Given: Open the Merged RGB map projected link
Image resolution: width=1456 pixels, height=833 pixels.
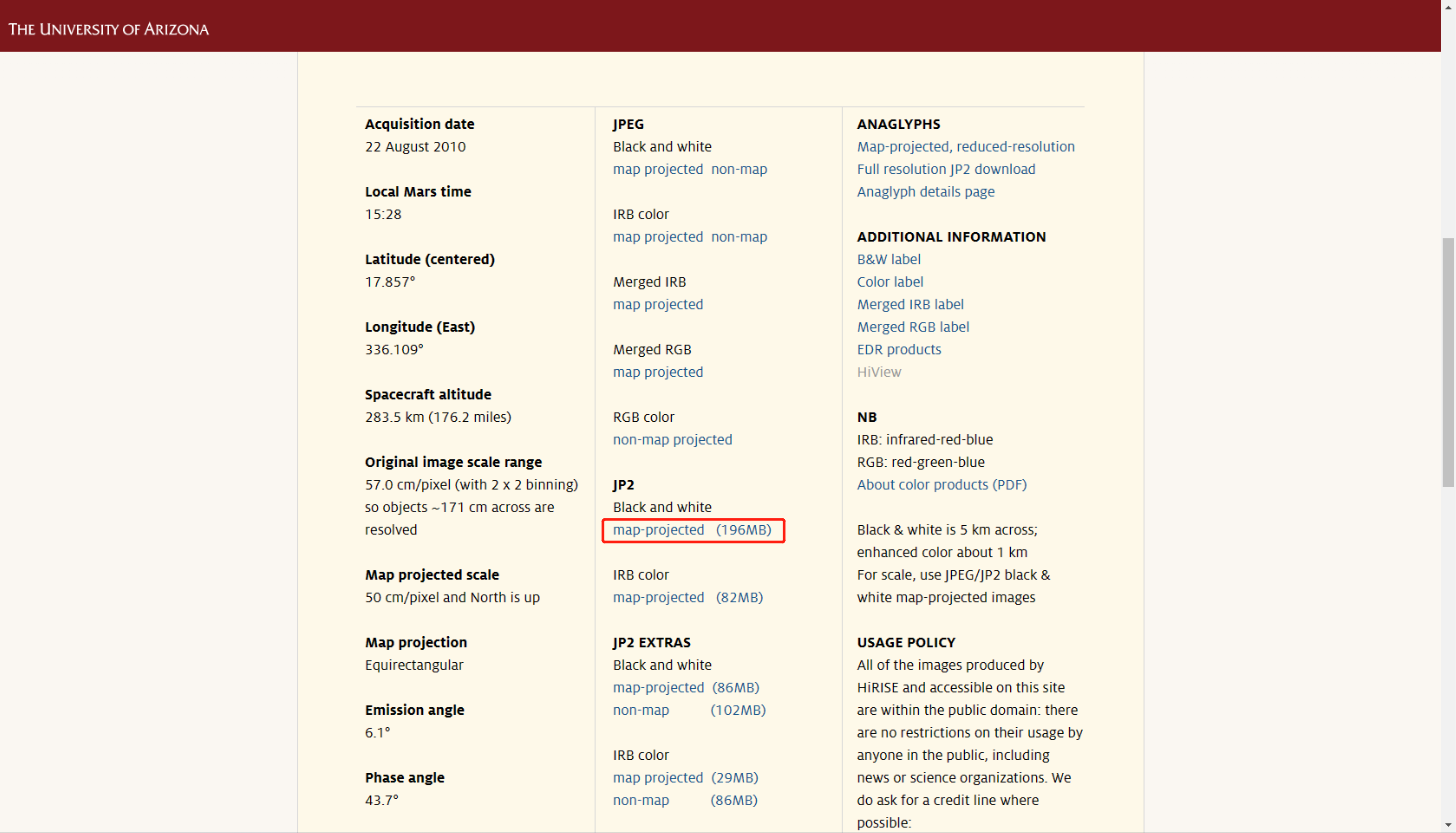Looking at the screenshot, I should coord(658,372).
